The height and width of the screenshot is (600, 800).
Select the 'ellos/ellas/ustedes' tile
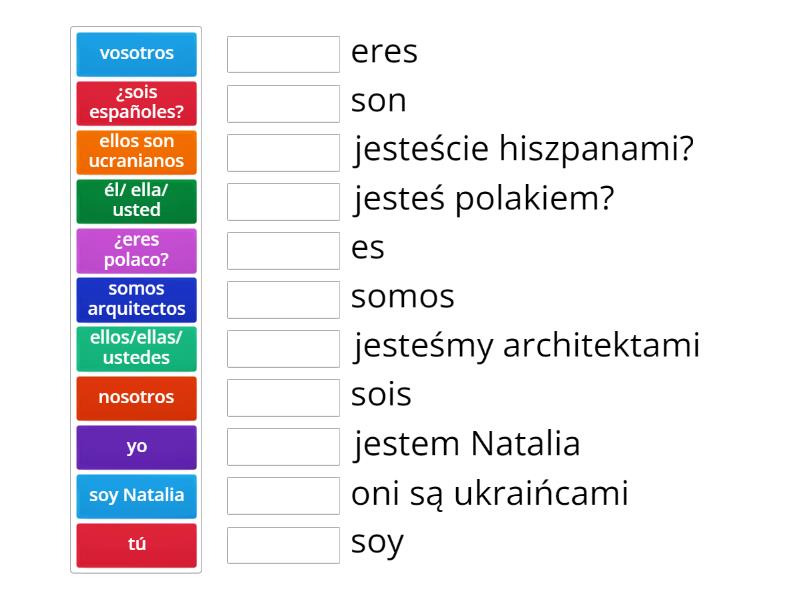136,348
